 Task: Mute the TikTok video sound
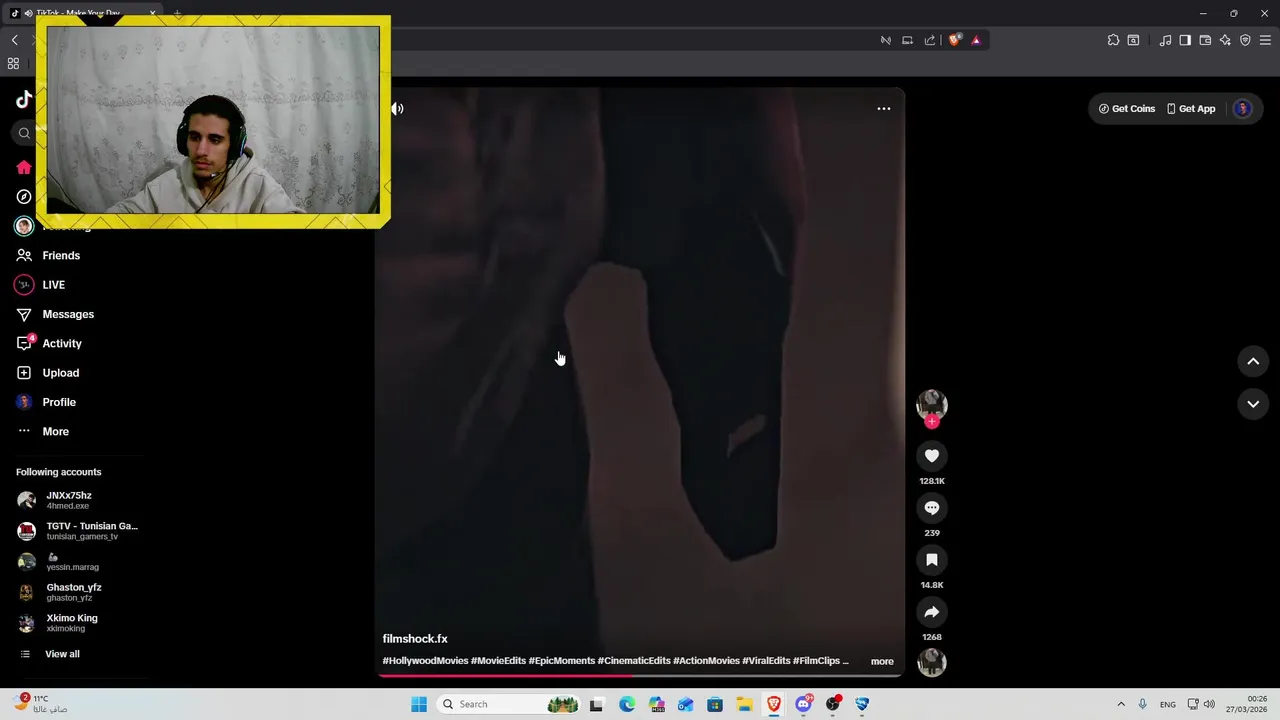click(397, 108)
